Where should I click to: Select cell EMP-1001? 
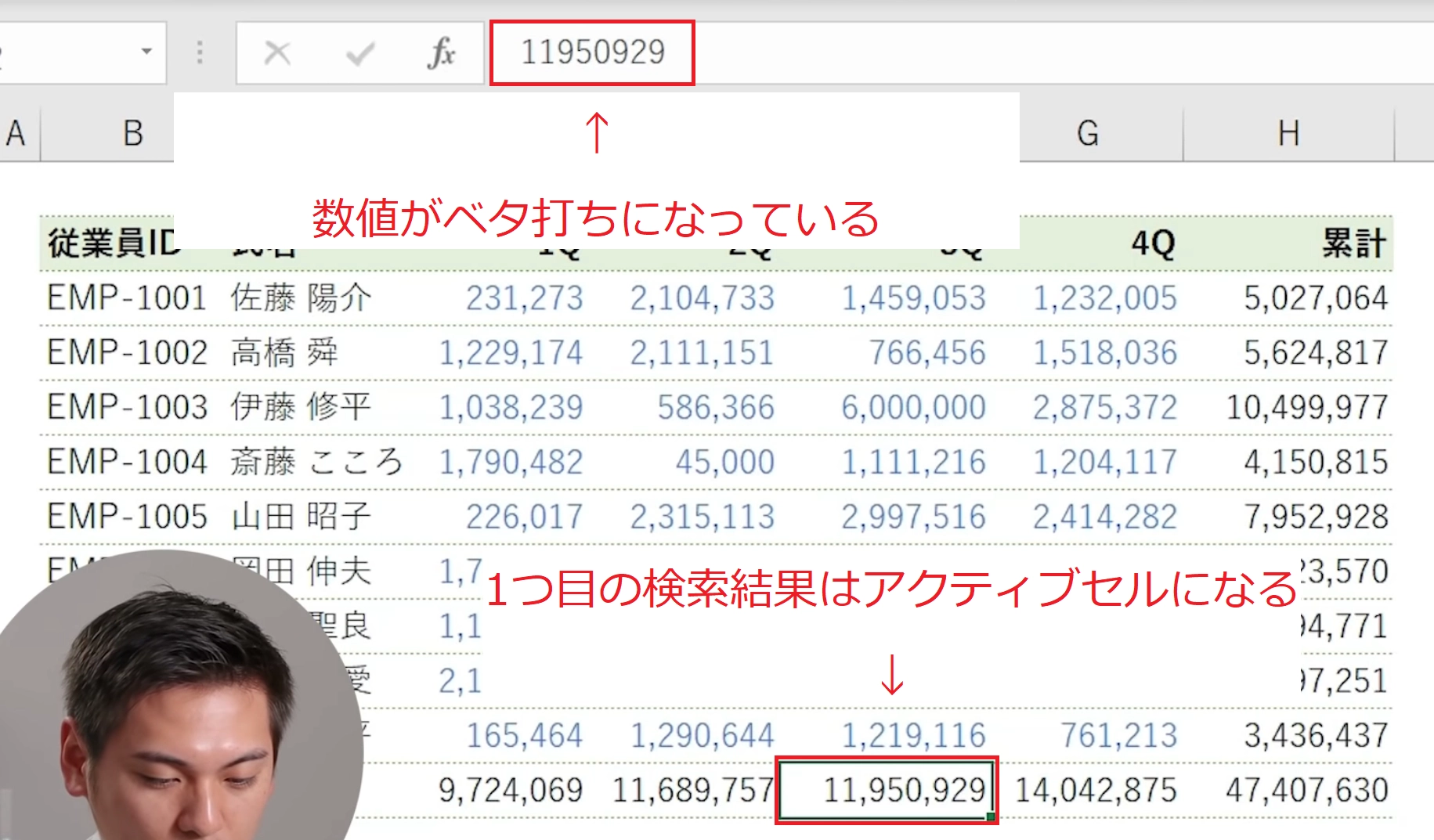point(127,298)
